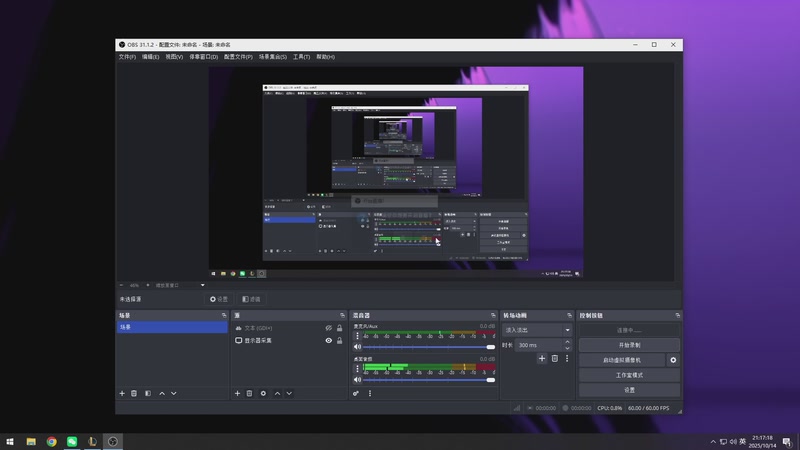Add a new source with Sources panel plus icon
800x450 pixels.
click(x=237, y=393)
